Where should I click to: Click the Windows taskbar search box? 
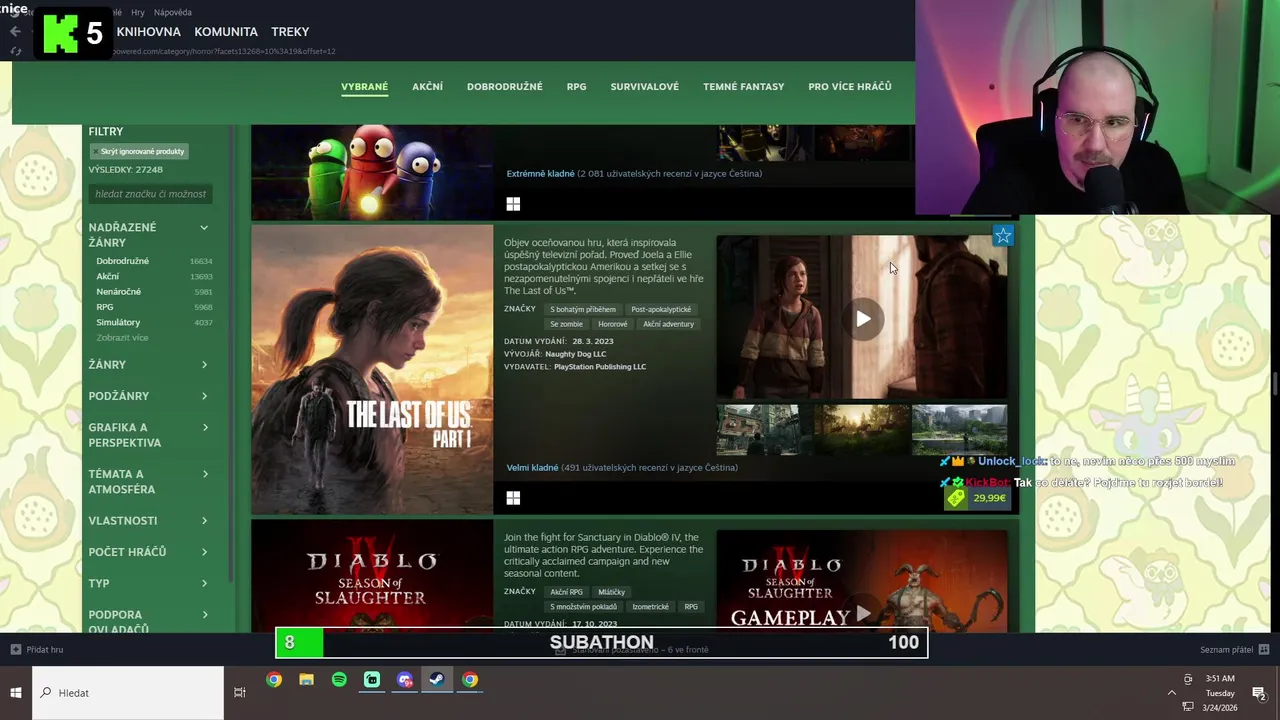tap(128, 692)
